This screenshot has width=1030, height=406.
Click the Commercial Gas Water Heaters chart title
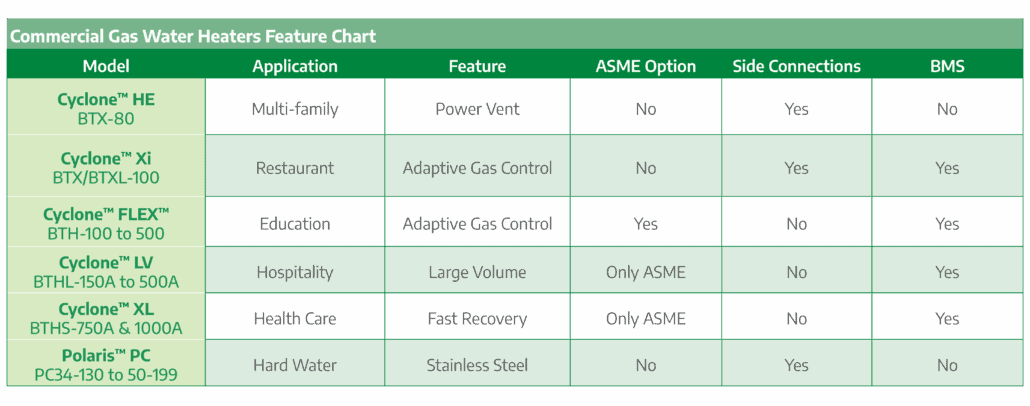tap(192, 36)
